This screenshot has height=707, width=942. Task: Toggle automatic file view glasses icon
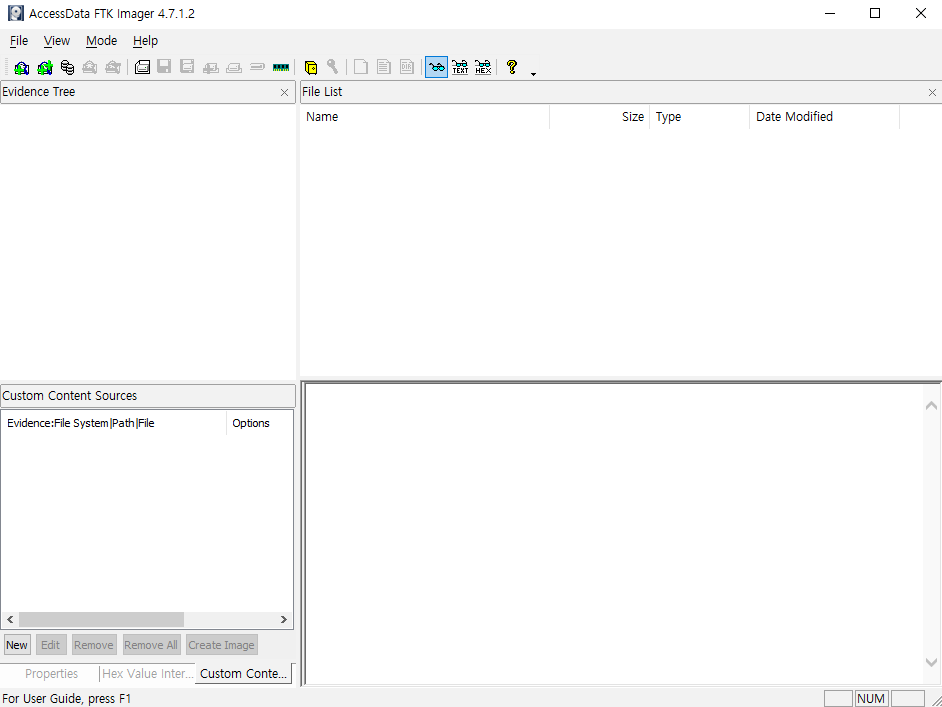click(437, 67)
